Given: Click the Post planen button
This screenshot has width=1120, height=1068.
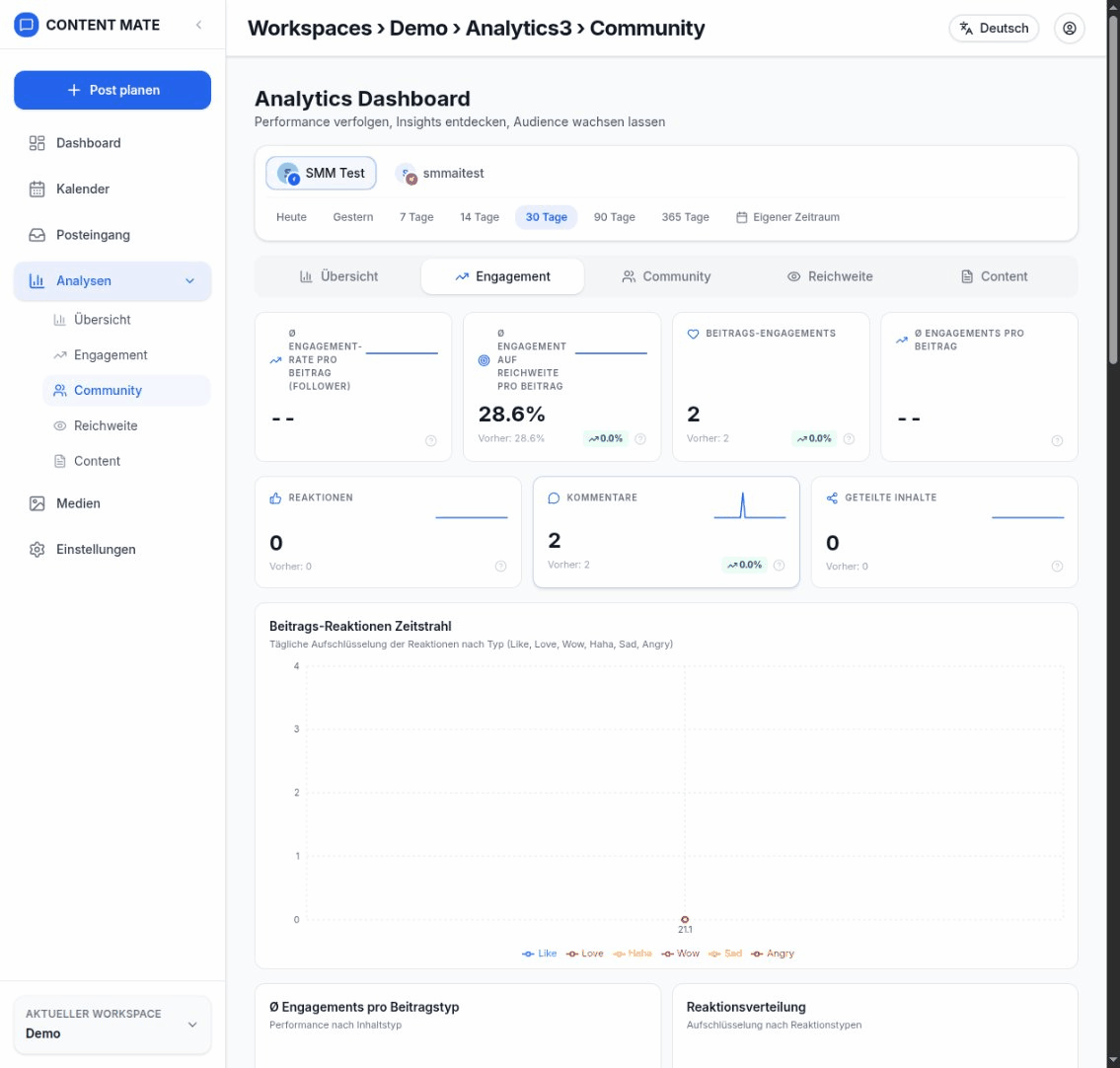Looking at the screenshot, I should (x=112, y=90).
